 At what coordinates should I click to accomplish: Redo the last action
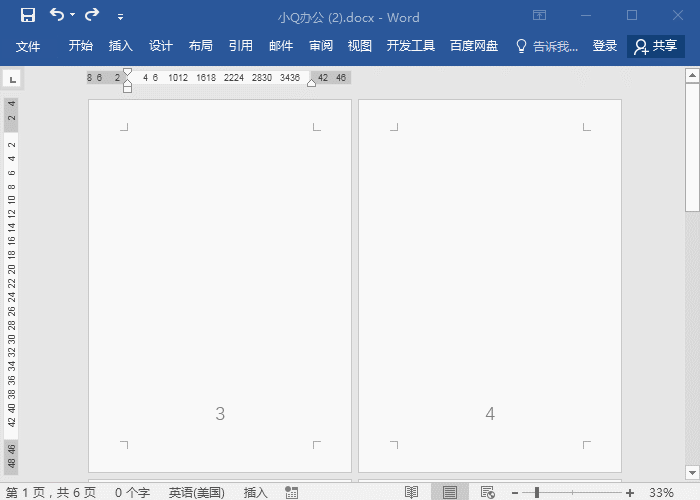[x=92, y=15]
